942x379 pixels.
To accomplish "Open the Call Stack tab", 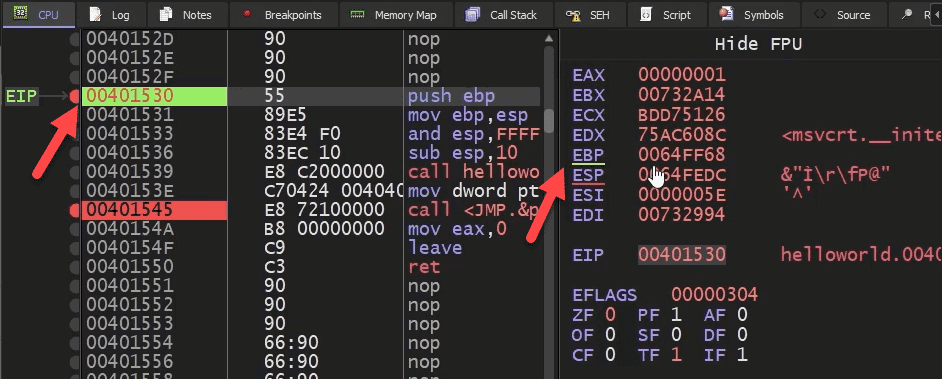I will click(x=501, y=15).
